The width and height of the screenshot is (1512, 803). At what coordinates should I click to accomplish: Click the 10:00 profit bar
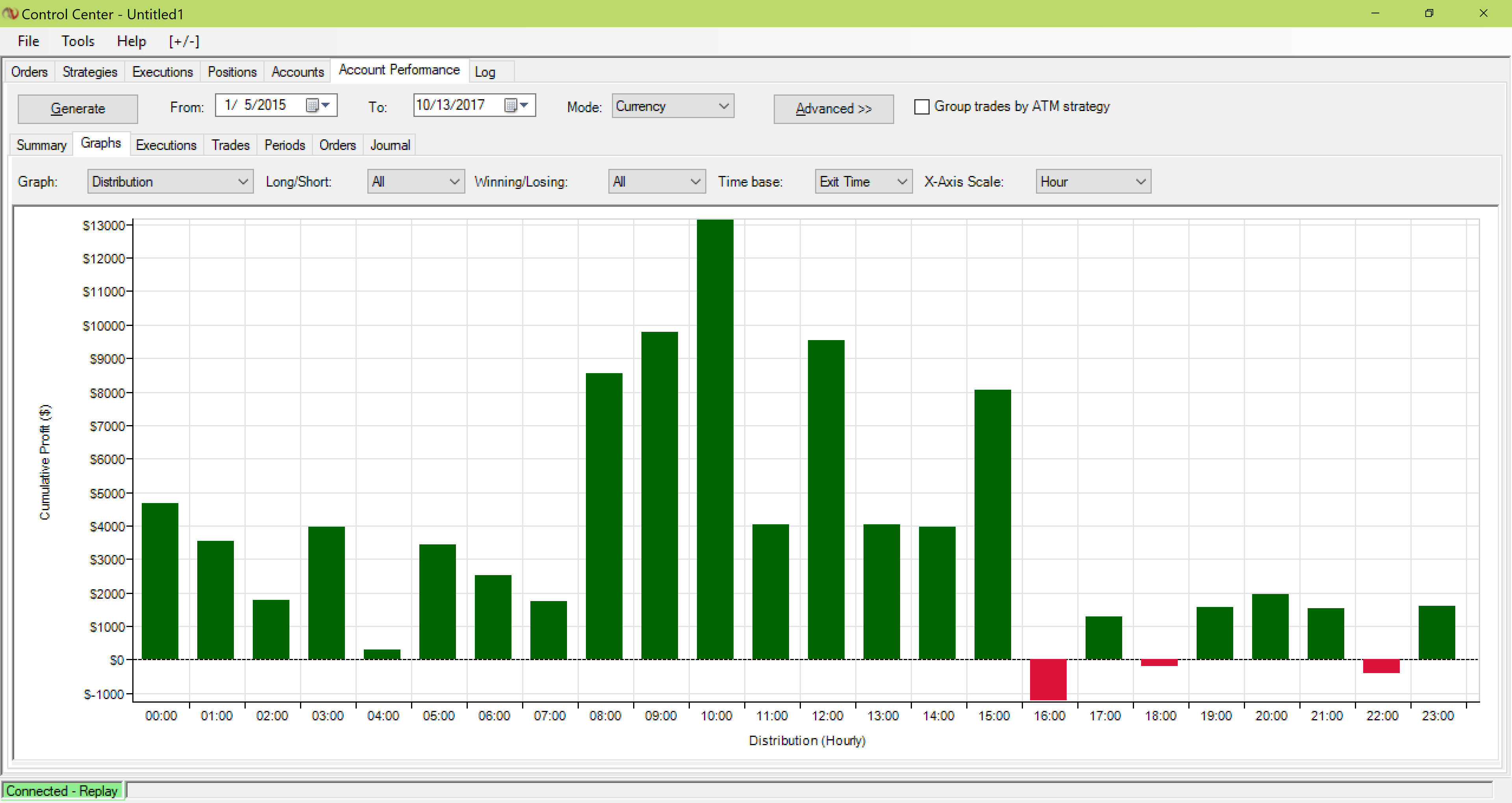pyautogui.click(x=715, y=439)
